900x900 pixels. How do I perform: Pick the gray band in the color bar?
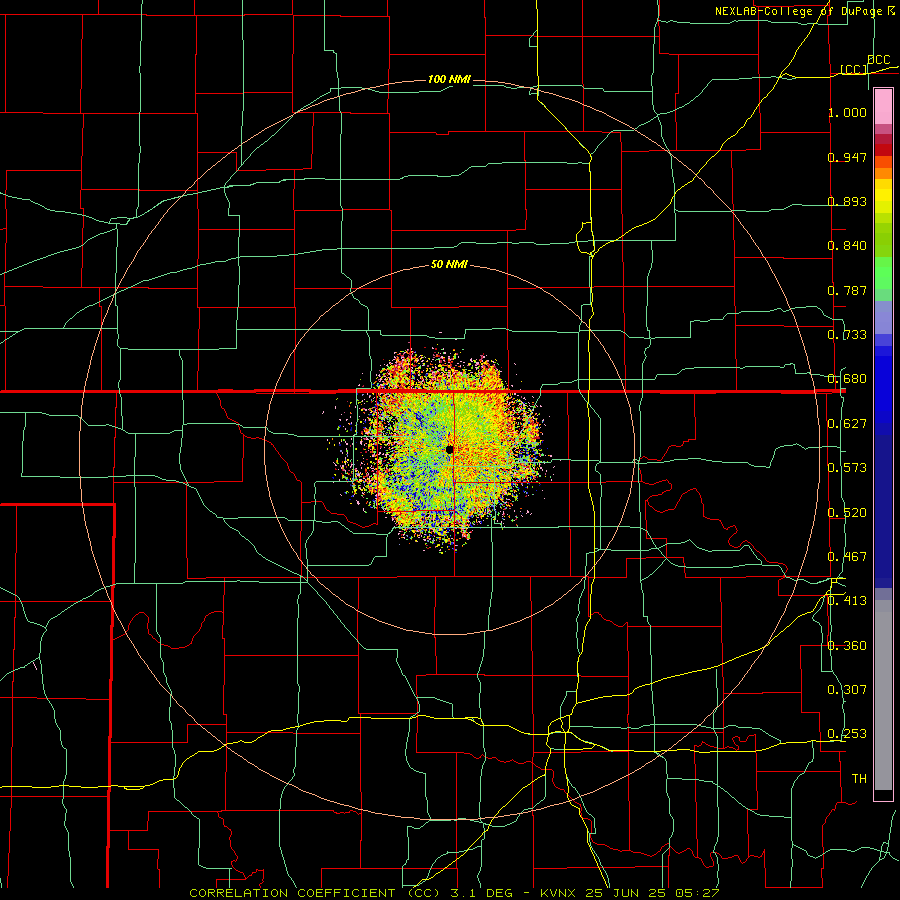tap(883, 695)
